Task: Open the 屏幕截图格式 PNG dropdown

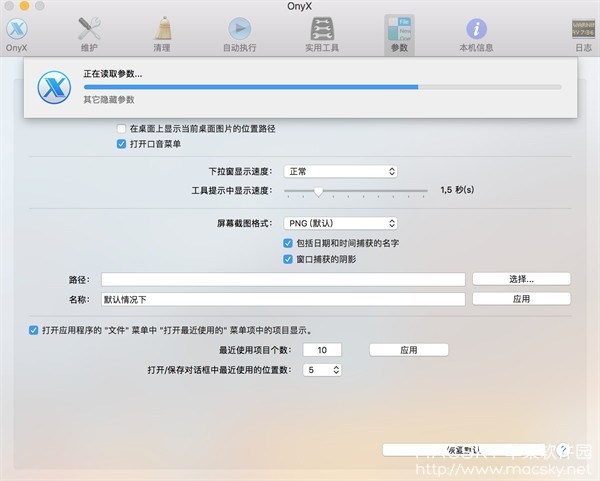Action: (340, 223)
